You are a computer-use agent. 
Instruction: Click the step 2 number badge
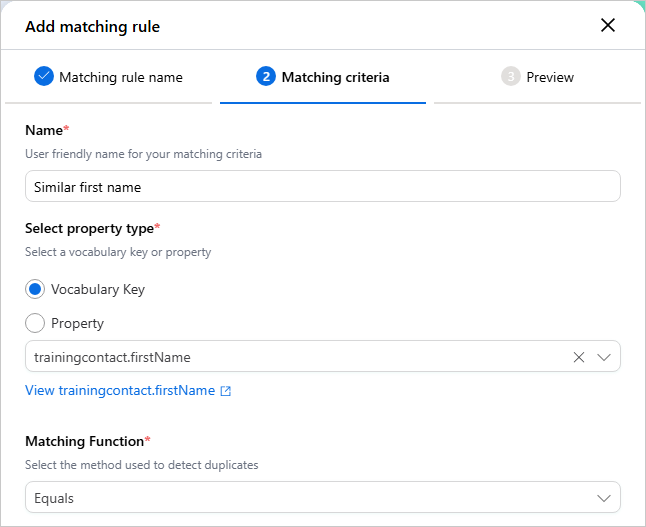click(x=266, y=76)
